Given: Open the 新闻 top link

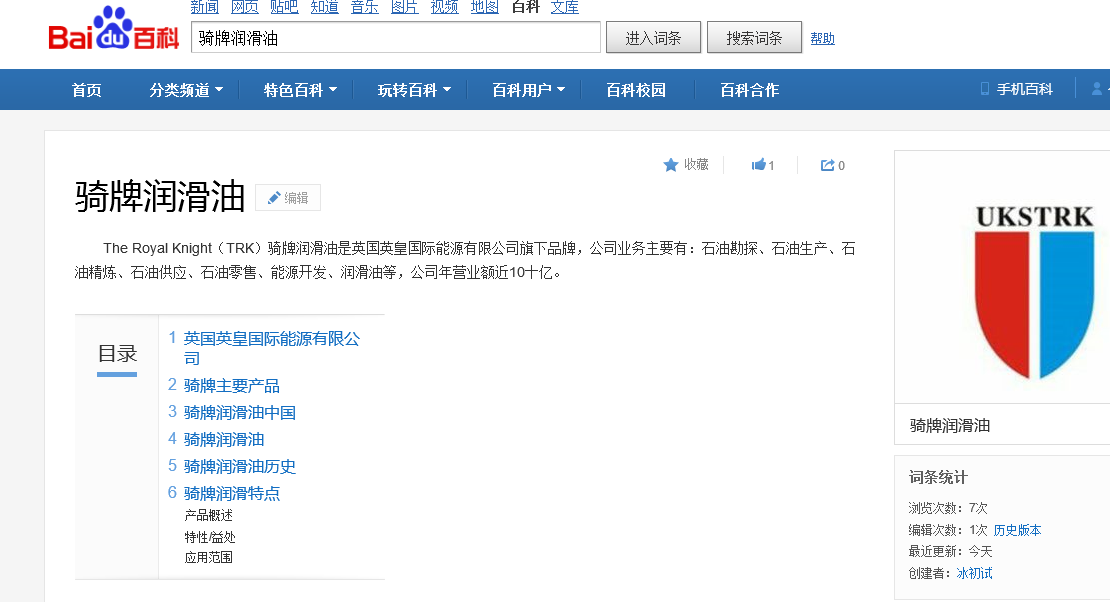Looking at the screenshot, I should click(205, 7).
